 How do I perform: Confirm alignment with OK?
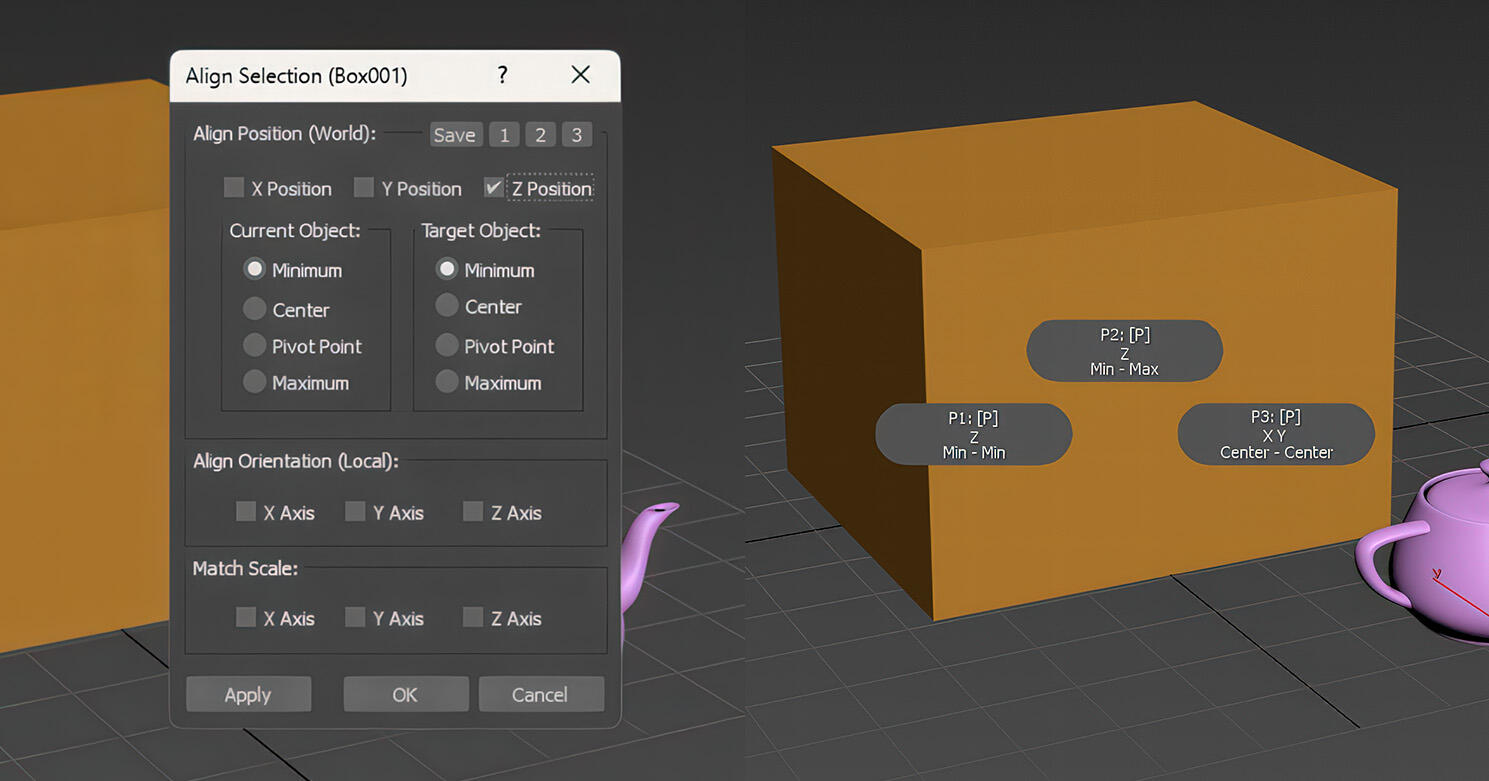pyautogui.click(x=405, y=694)
